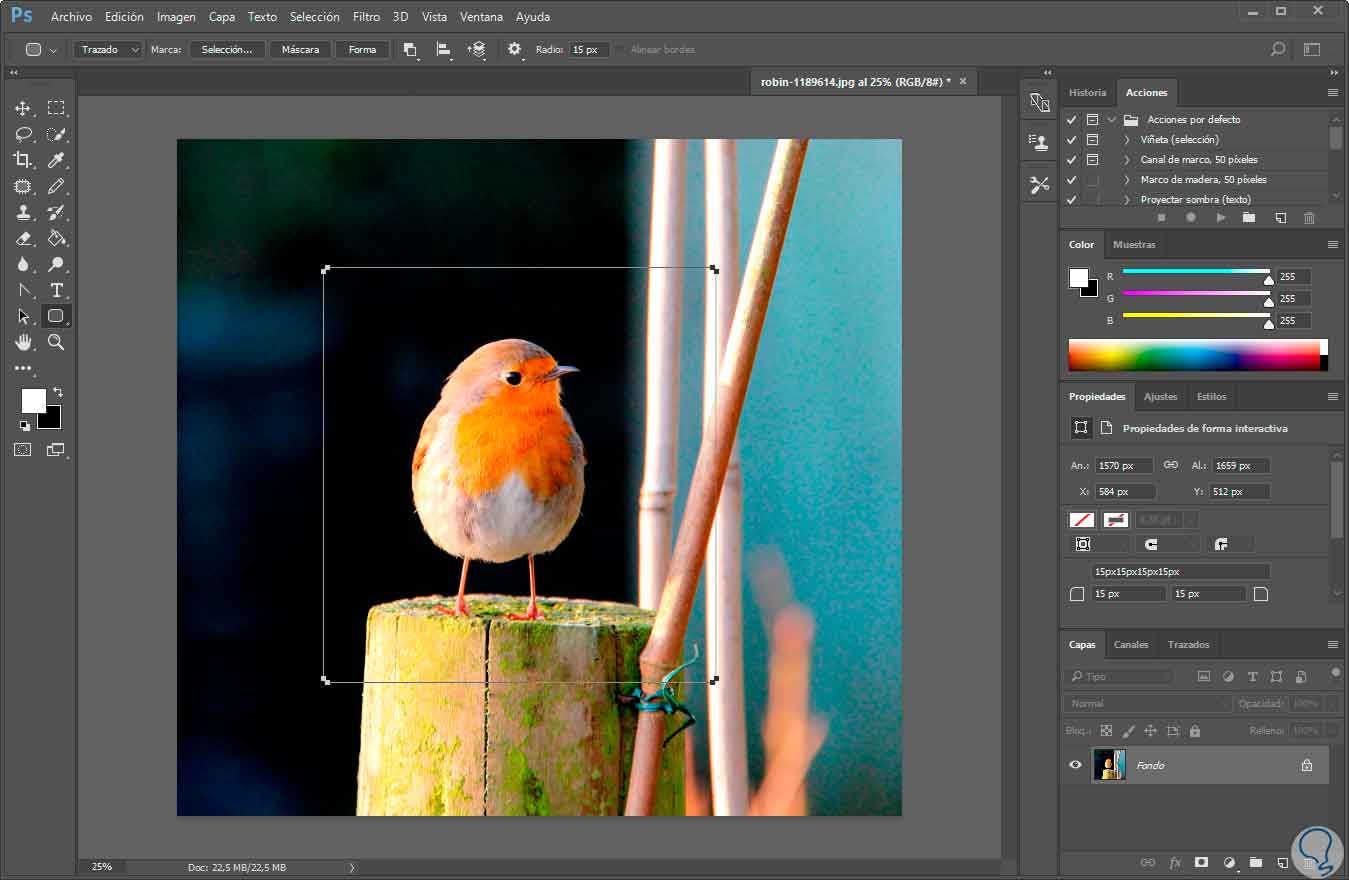Select the Move tool
Image resolution: width=1349 pixels, height=880 pixels.
point(23,108)
